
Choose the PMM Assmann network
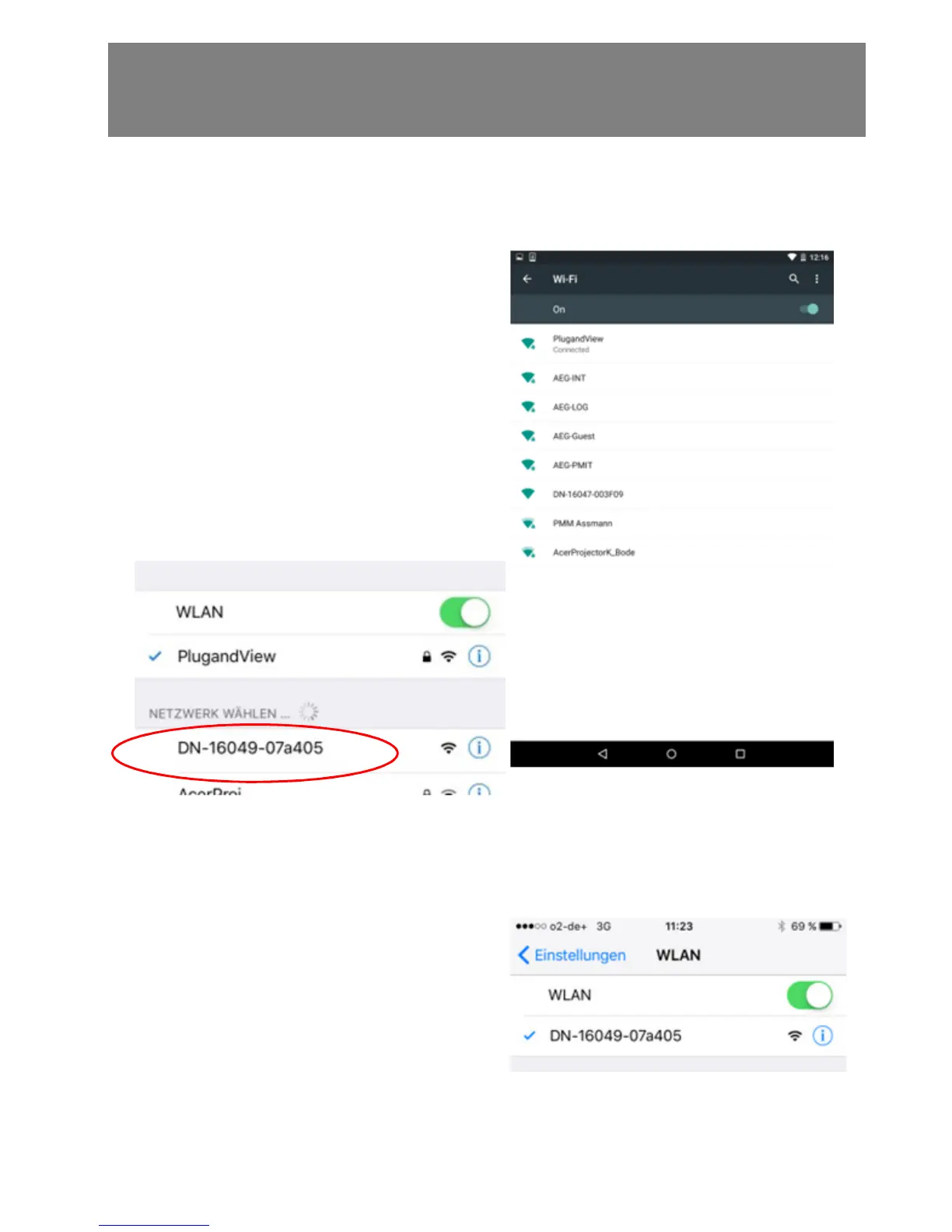pyautogui.click(x=672, y=523)
